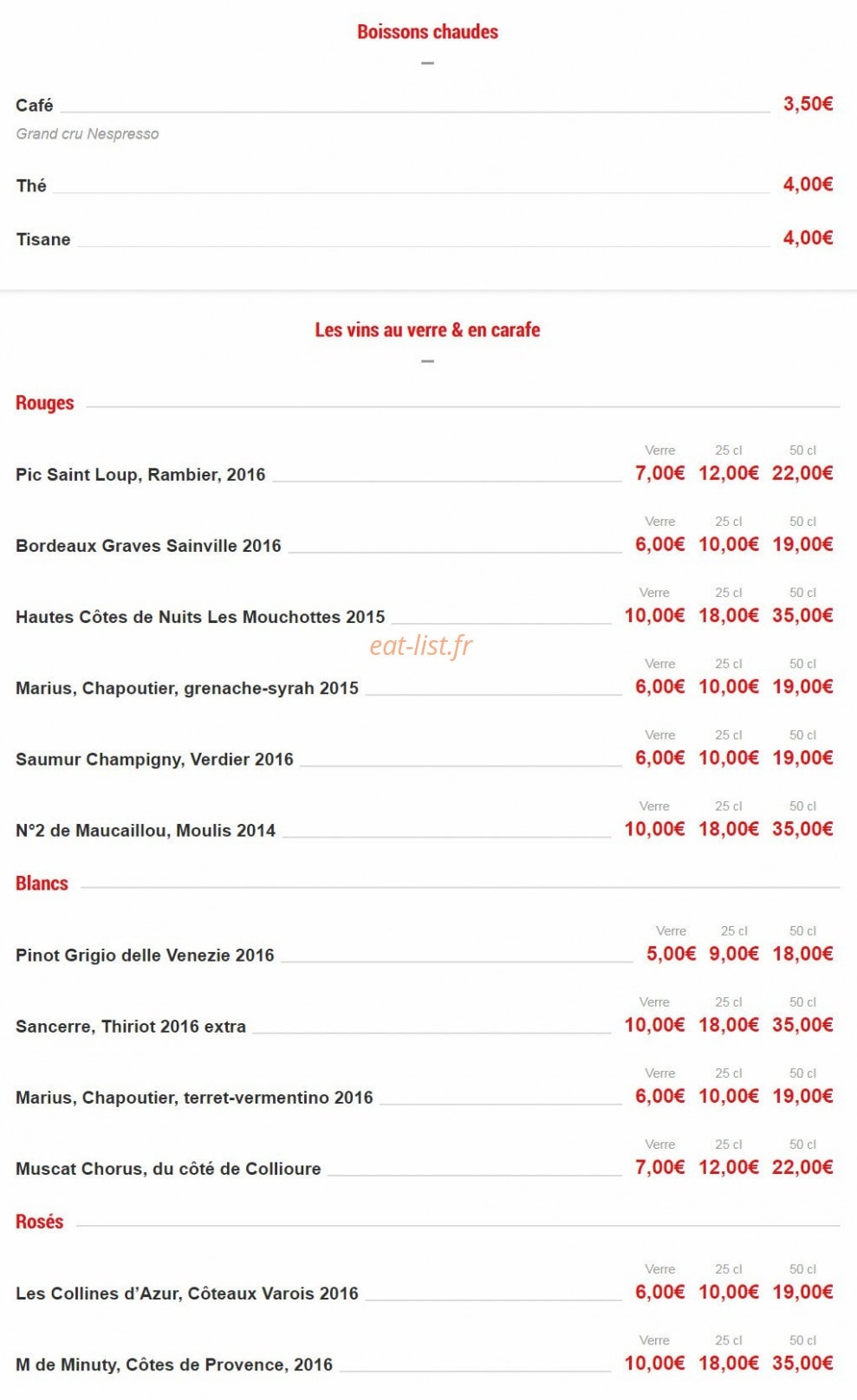Click the 5,00€ glass price for Pinot Grigio
The width and height of the screenshot is (857, 1400).
(x=671, y=954)
